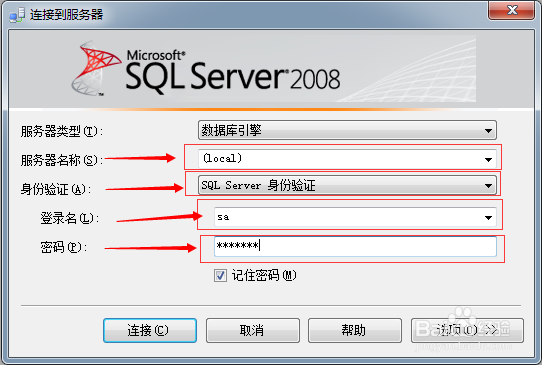Open the server name dropdown arrow
Image resolution: width=542 pixels, height=365 pixels.
[x=488, y=159]
